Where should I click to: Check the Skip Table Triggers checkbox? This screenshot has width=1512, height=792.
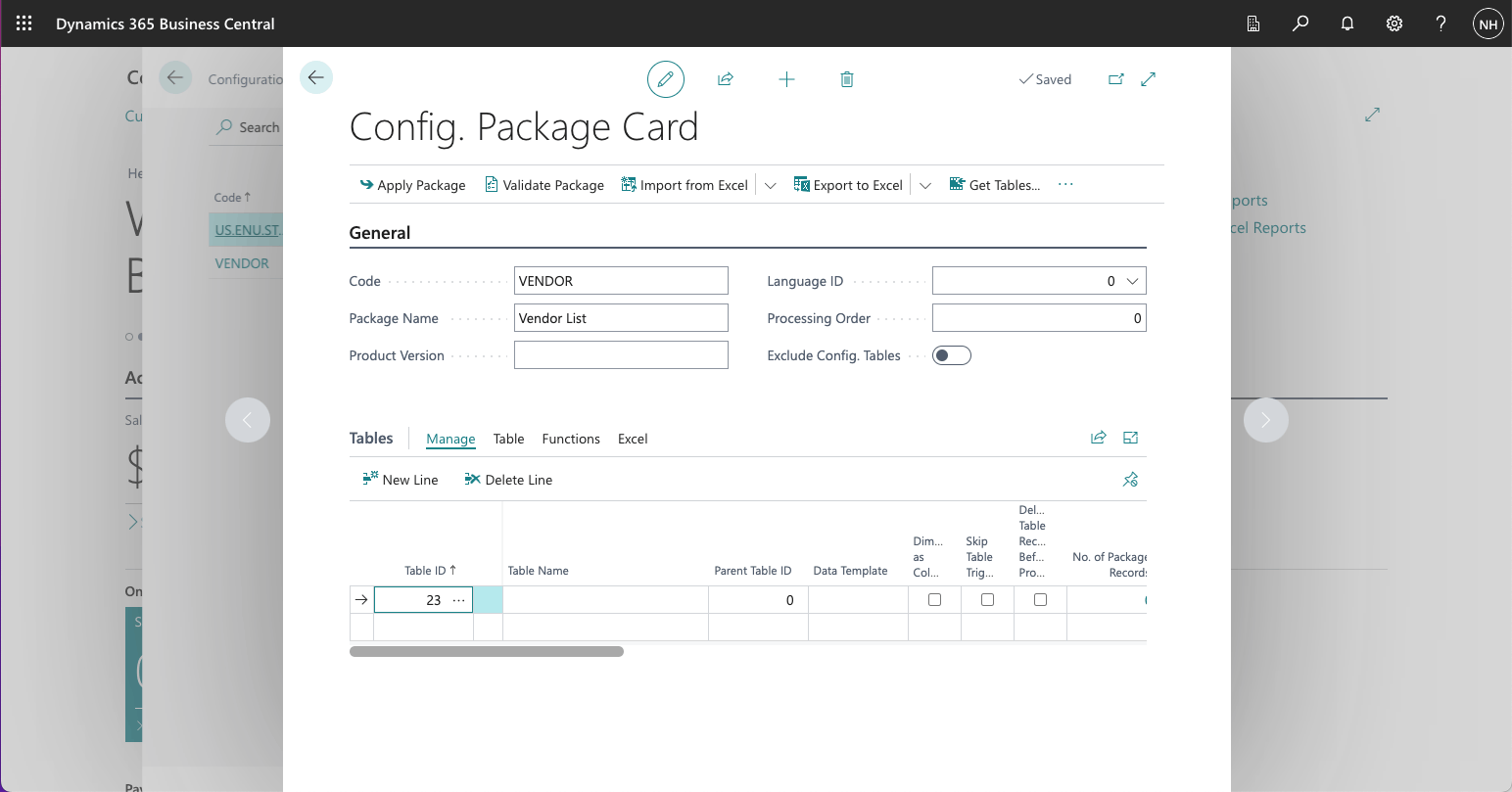coord(987,600)
